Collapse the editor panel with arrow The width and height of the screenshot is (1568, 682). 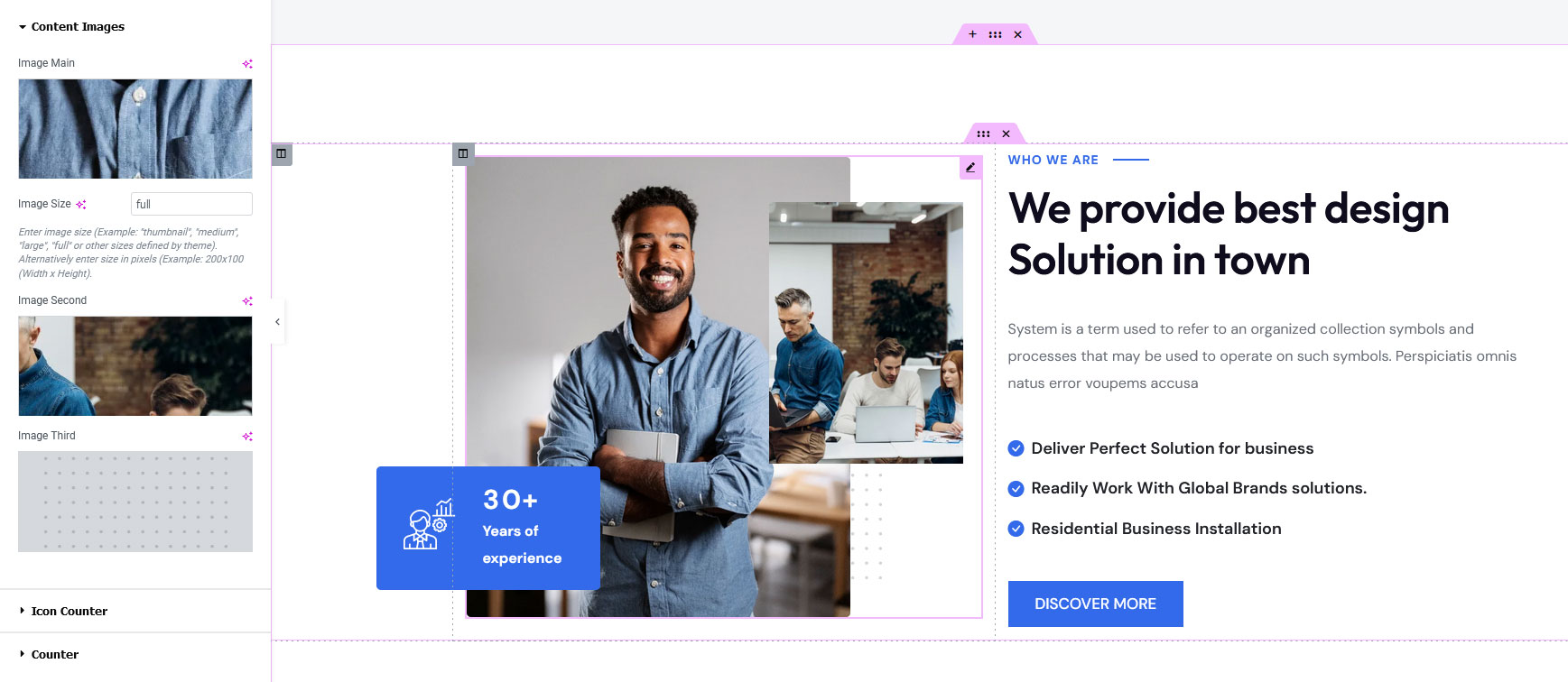[278, 322]
